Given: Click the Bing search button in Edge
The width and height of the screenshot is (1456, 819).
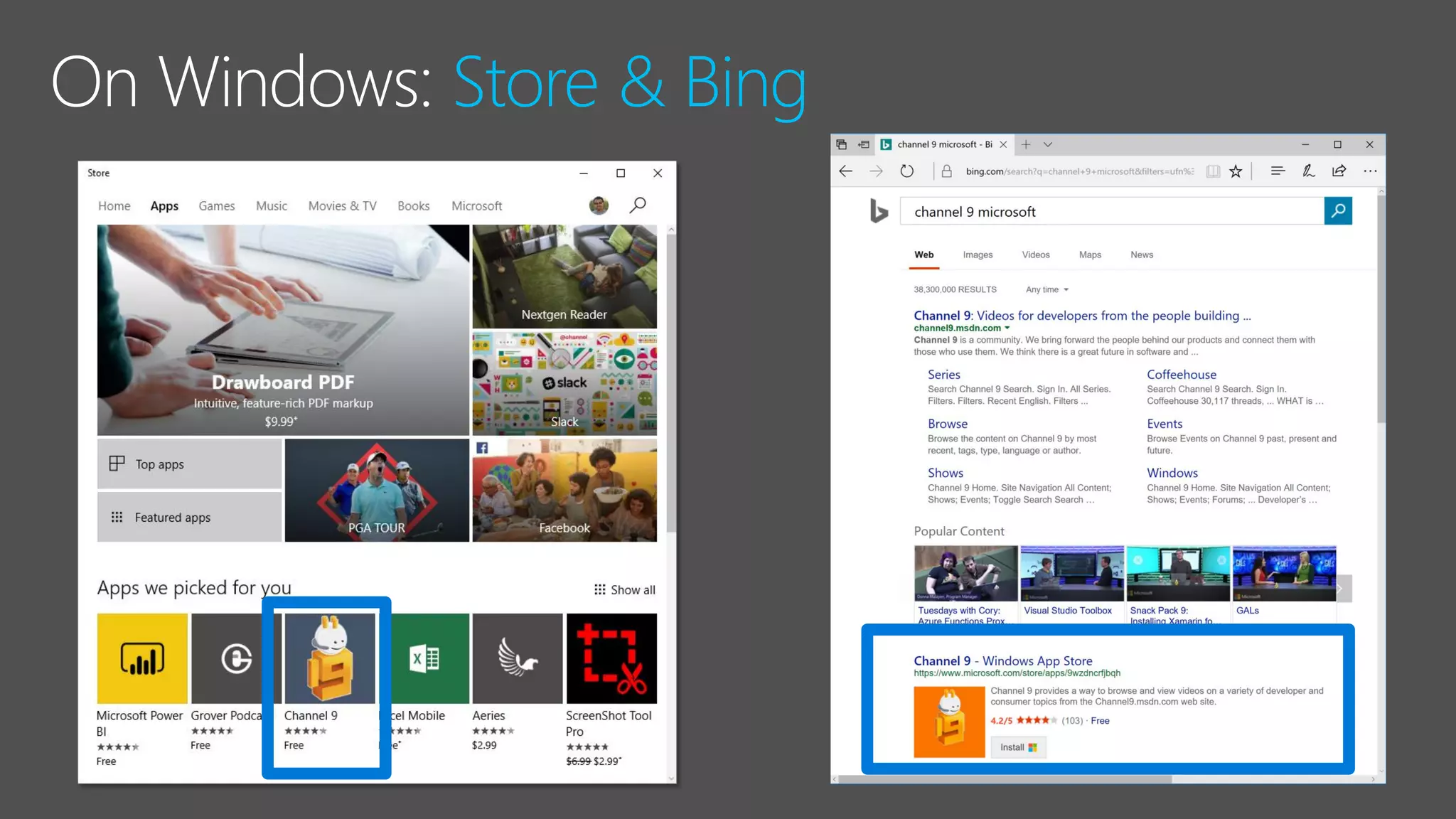Looking at the screenshot, I should 1337,211.
